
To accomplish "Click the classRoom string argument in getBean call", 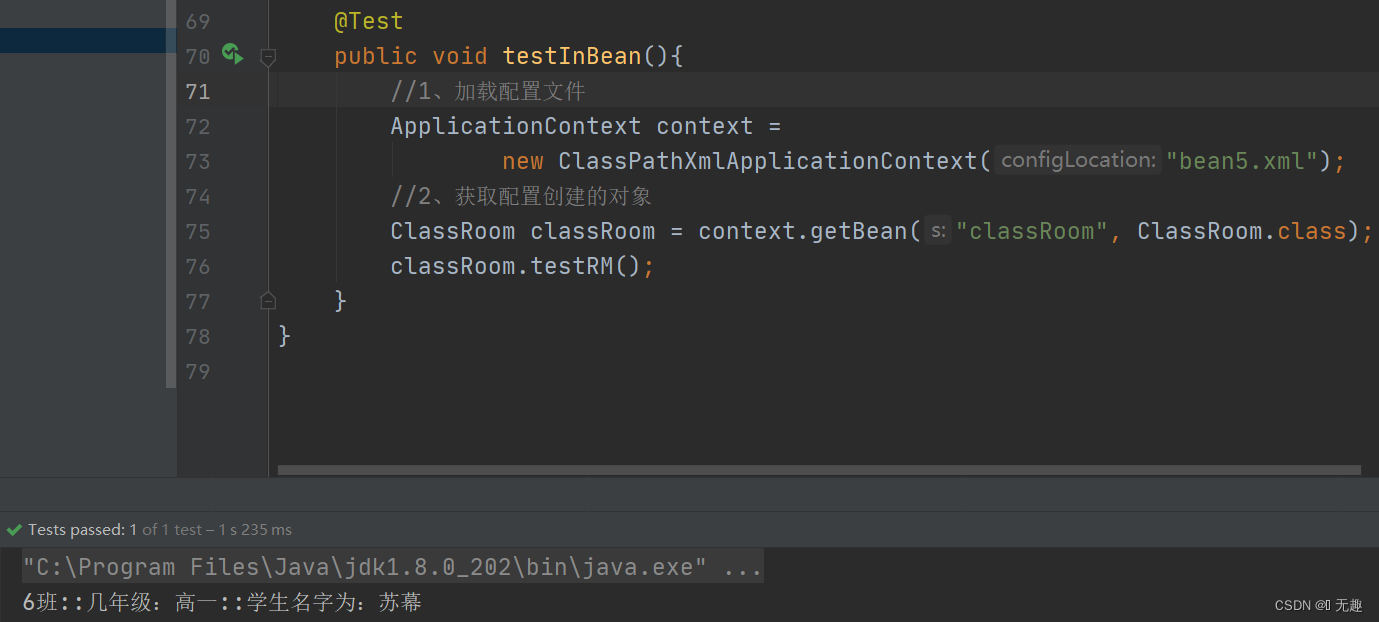I will pyautogui.click(x=1031, y=230).
